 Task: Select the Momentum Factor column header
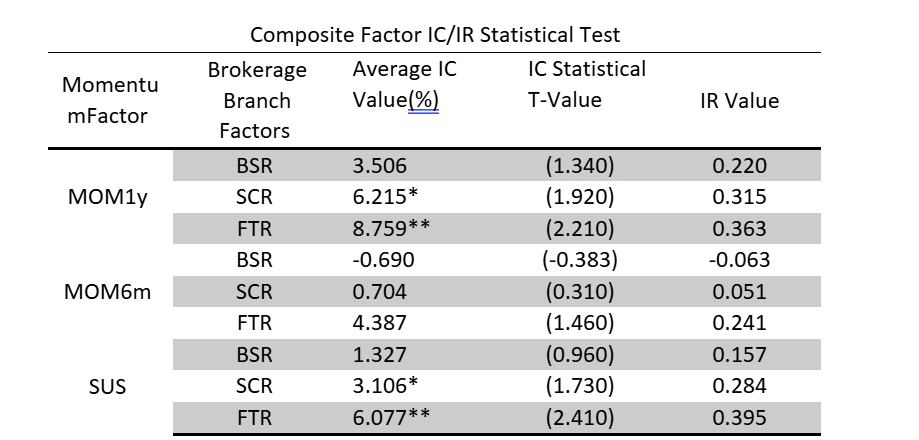coord(110,101)
